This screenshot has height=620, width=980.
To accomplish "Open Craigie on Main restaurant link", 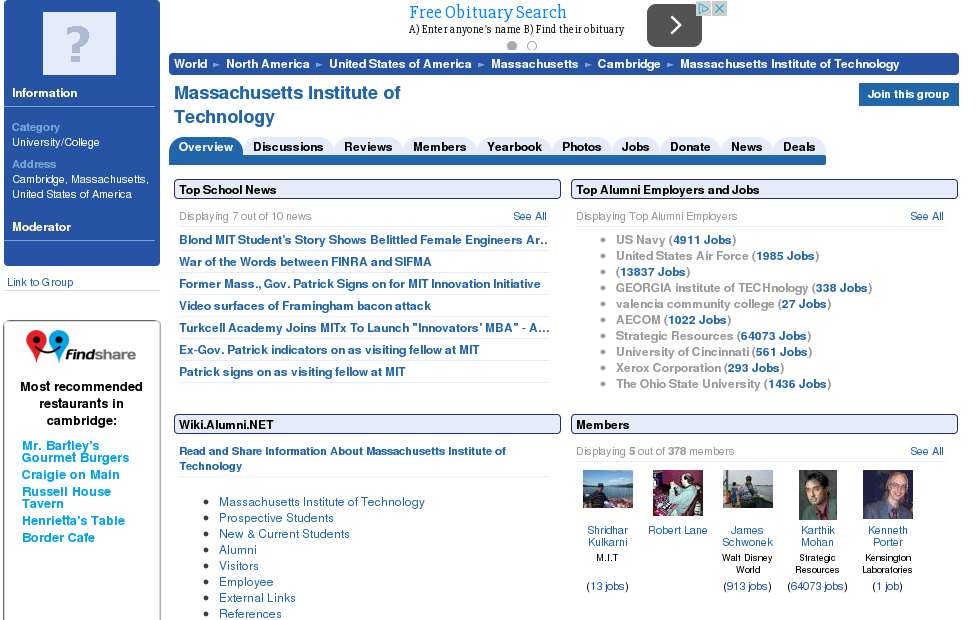I will 71,475.
